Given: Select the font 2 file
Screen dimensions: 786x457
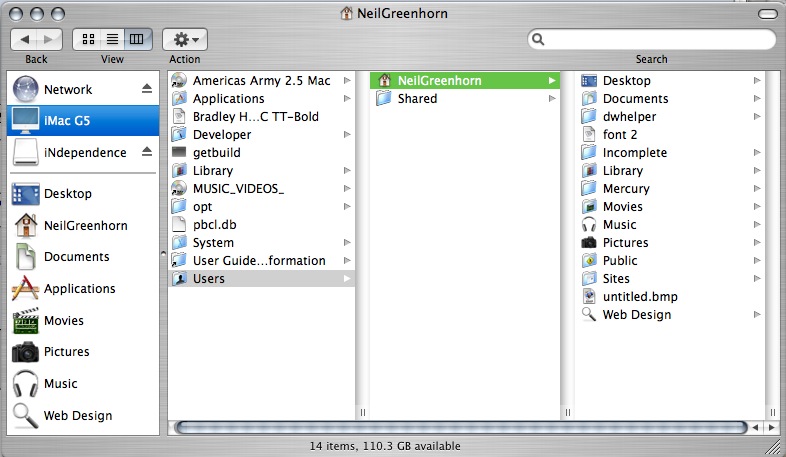Looking at the screenshot, I should tap(671, 134).
